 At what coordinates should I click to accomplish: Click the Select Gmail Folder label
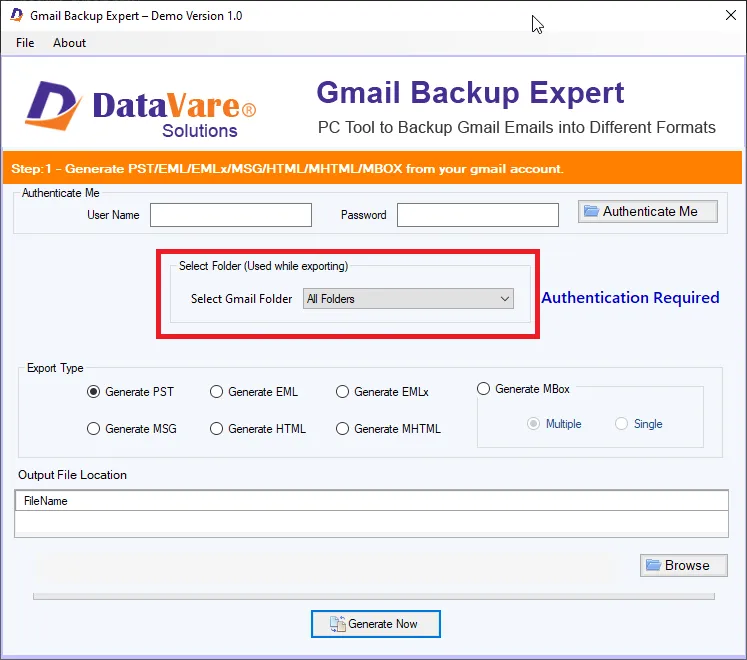click(242, 299)
